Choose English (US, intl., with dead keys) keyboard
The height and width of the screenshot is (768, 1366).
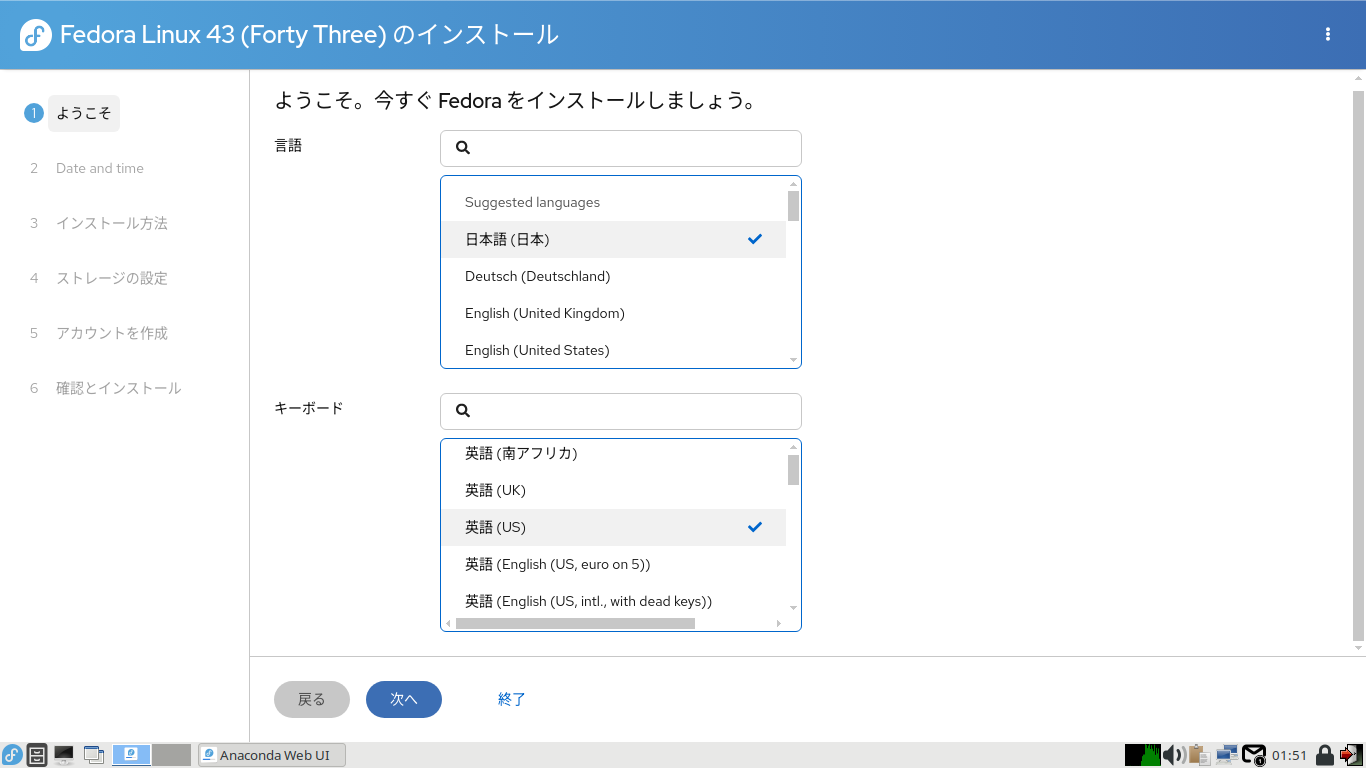(x=614, y=601)
